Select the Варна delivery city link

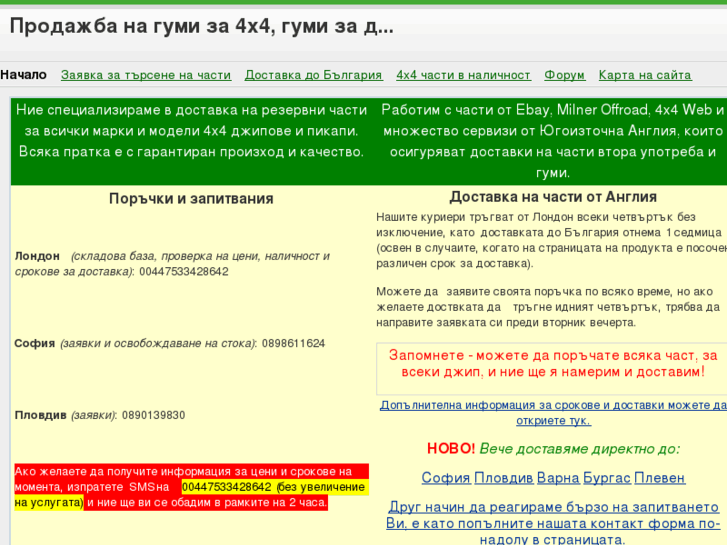pyautogui.click(x=558, y=478)
